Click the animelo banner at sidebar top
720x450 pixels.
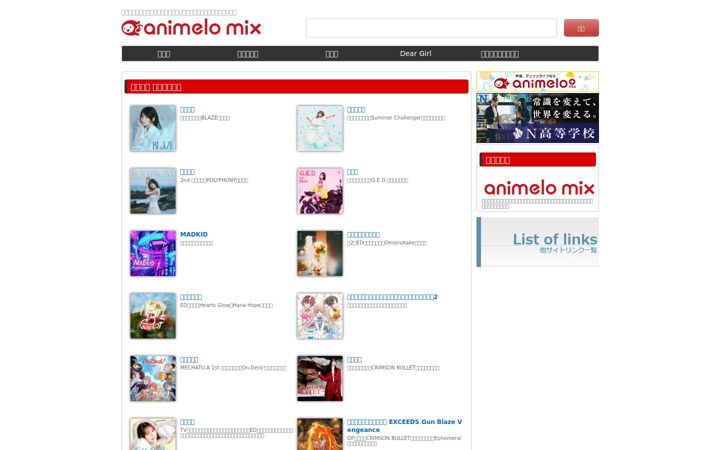point(537,82)
